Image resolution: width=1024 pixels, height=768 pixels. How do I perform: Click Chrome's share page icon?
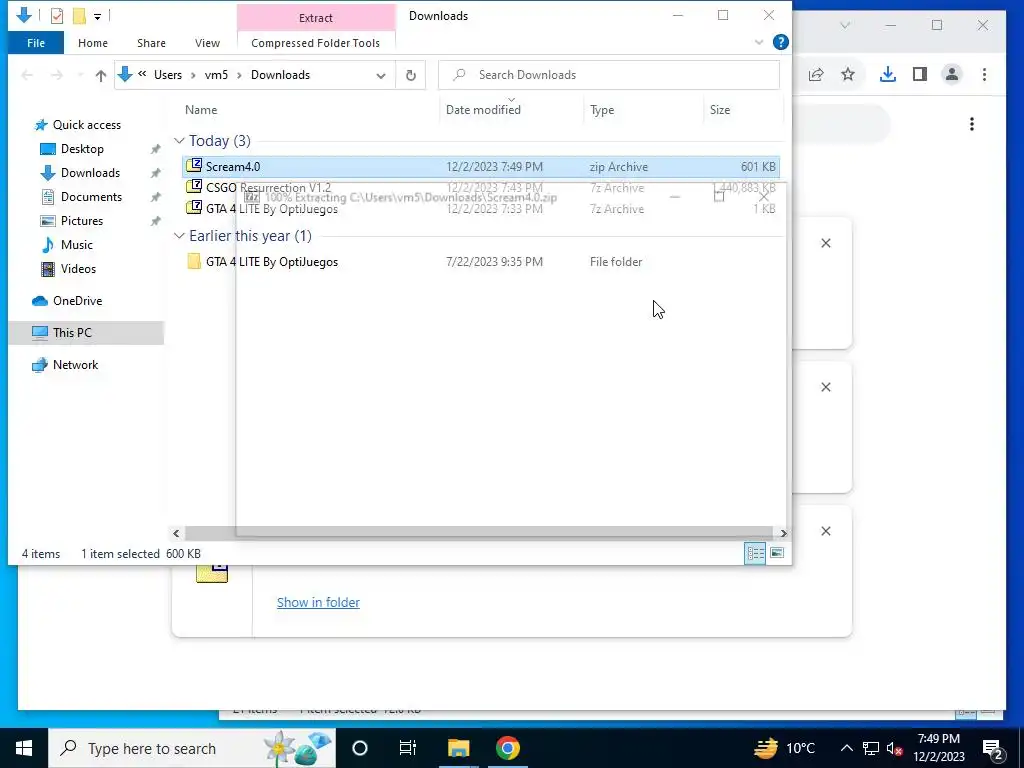[x=816, y=74]
